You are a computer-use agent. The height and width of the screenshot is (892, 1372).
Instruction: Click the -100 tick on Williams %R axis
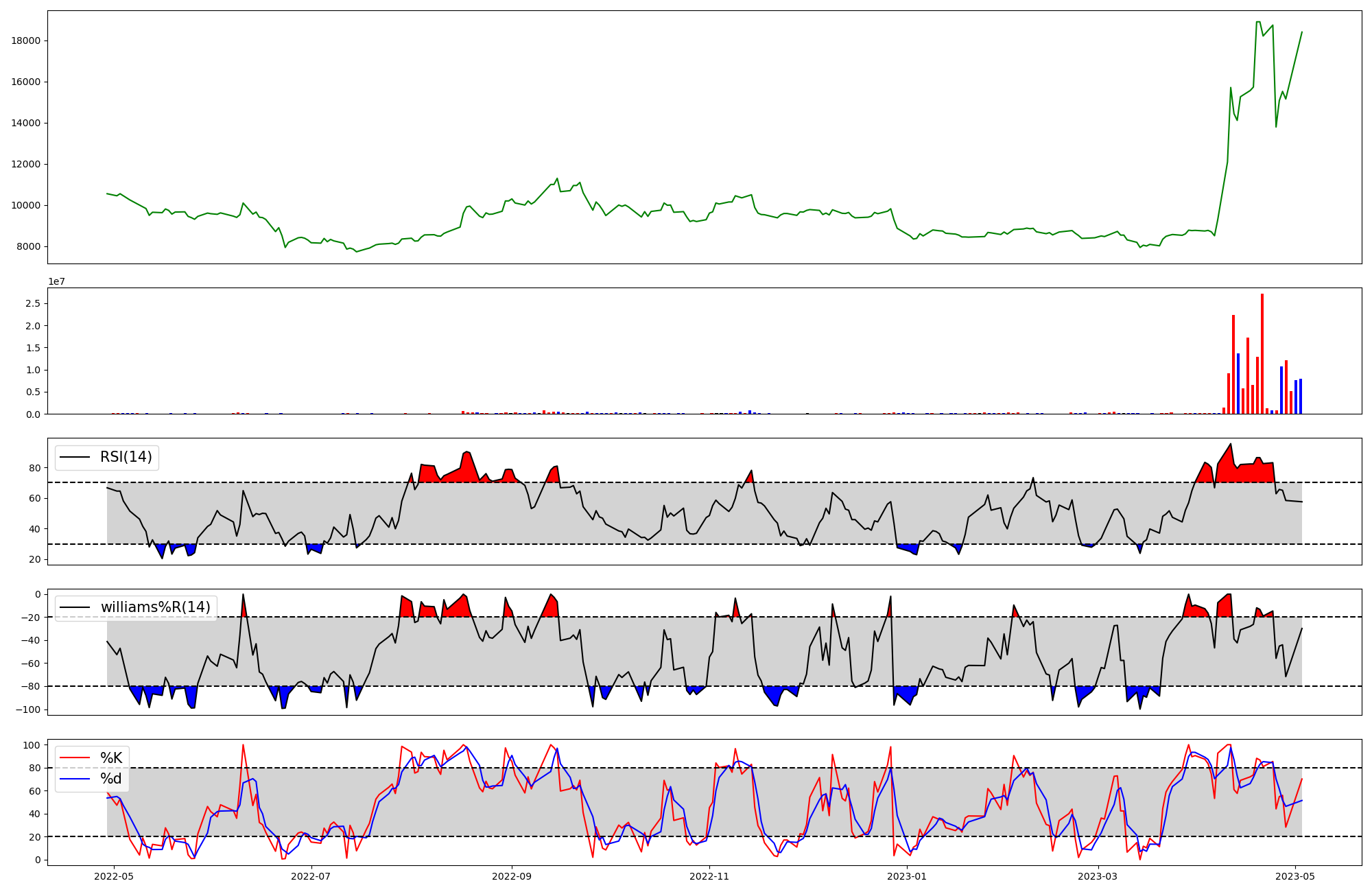(27, 709)
